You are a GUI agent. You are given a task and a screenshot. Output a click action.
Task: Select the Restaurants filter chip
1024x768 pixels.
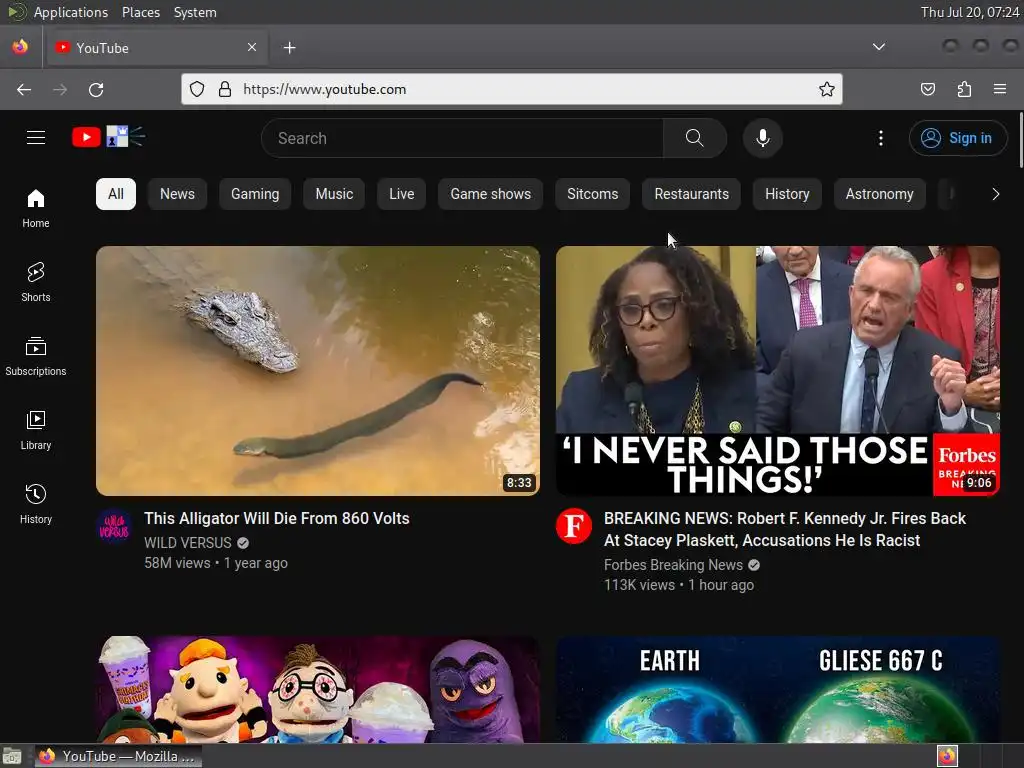692,194
